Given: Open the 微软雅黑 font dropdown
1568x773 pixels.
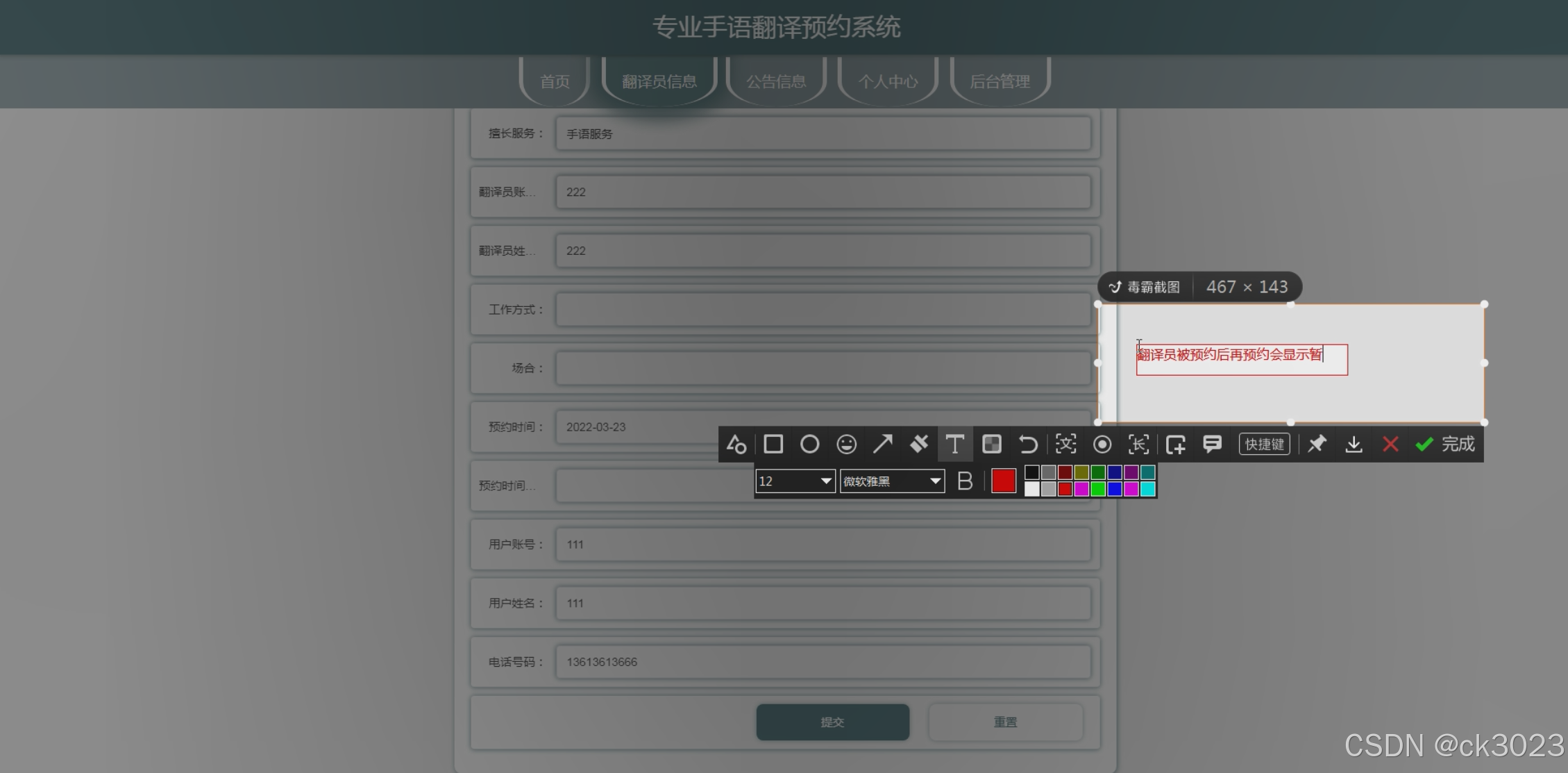Looking at the screenshot, I should point(892,481).
